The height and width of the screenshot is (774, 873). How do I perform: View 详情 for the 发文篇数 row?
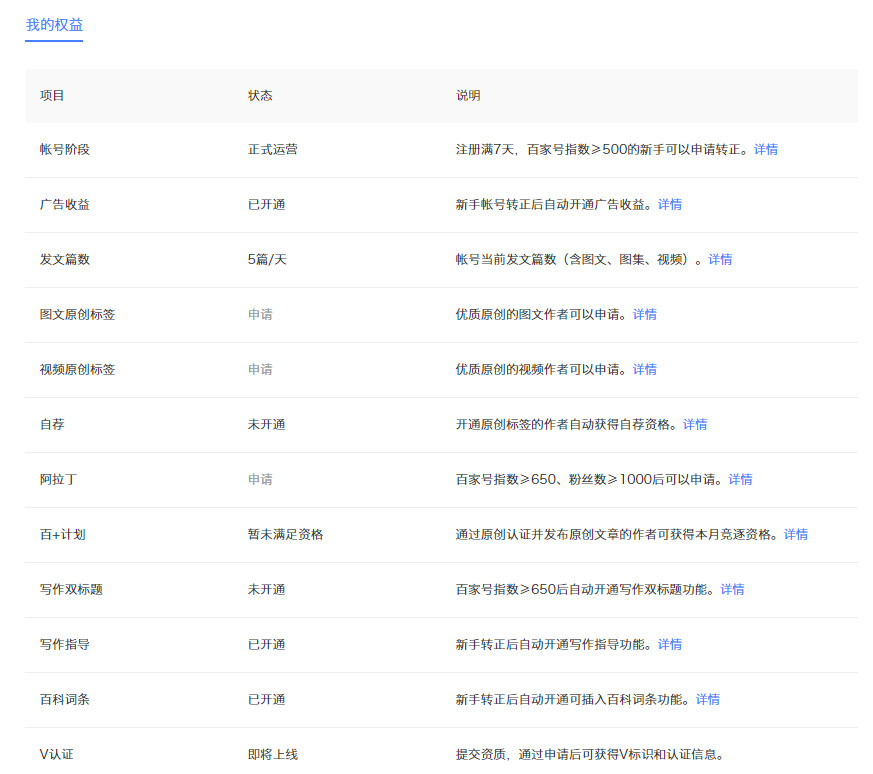pos(720,259)
